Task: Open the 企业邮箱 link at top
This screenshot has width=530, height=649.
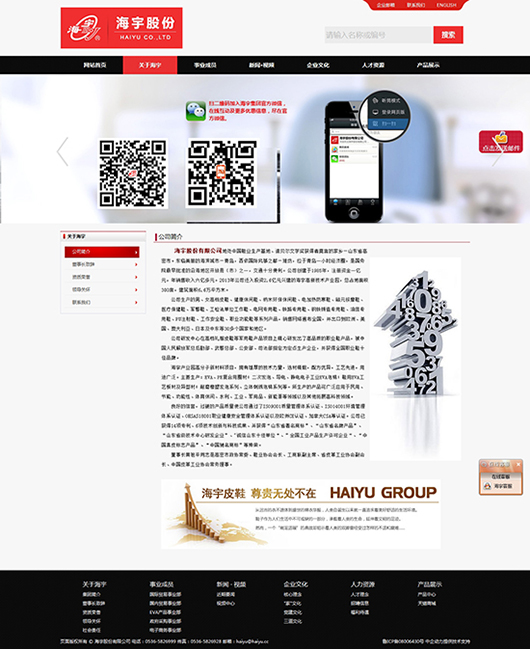Action: pos(385,5)
